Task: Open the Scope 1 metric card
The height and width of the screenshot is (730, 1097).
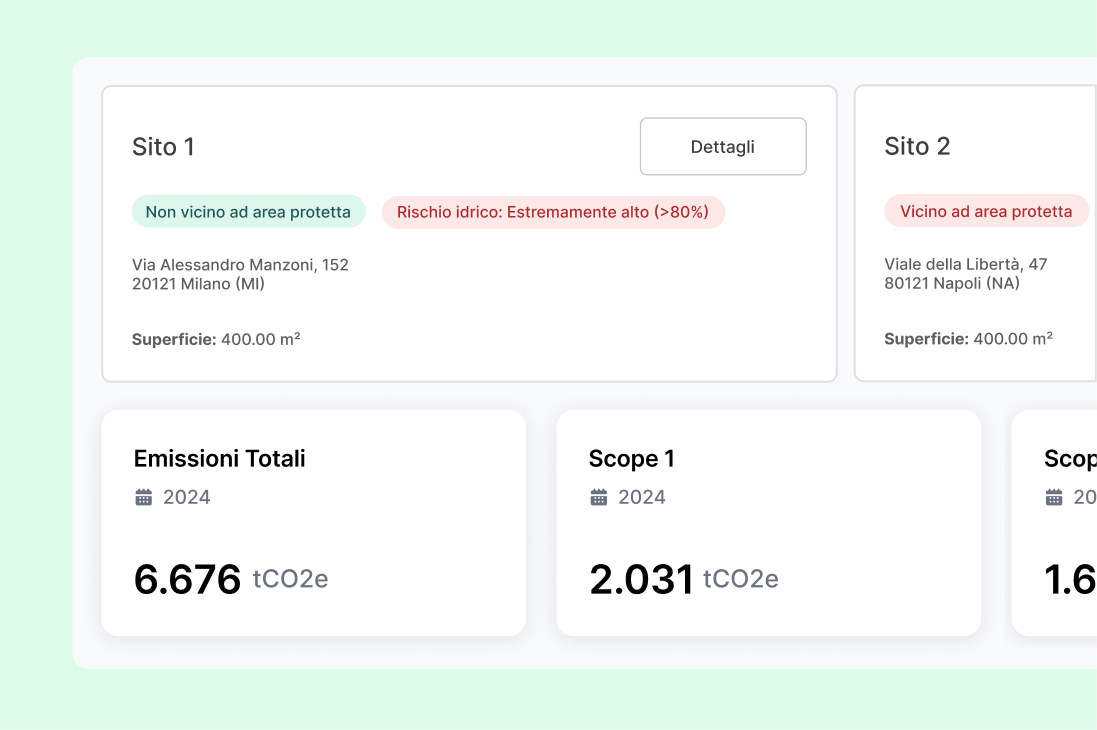Action: pyautogui.click(x=768, y=521)
